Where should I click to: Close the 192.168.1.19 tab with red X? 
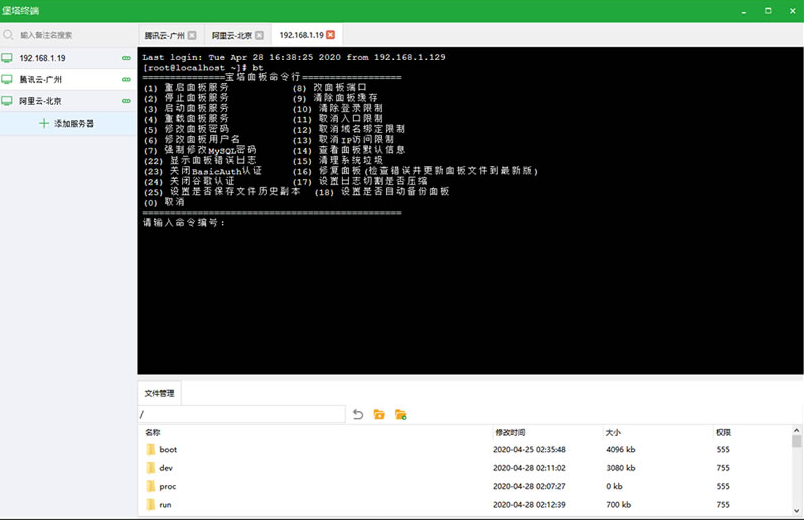(331, 35)
